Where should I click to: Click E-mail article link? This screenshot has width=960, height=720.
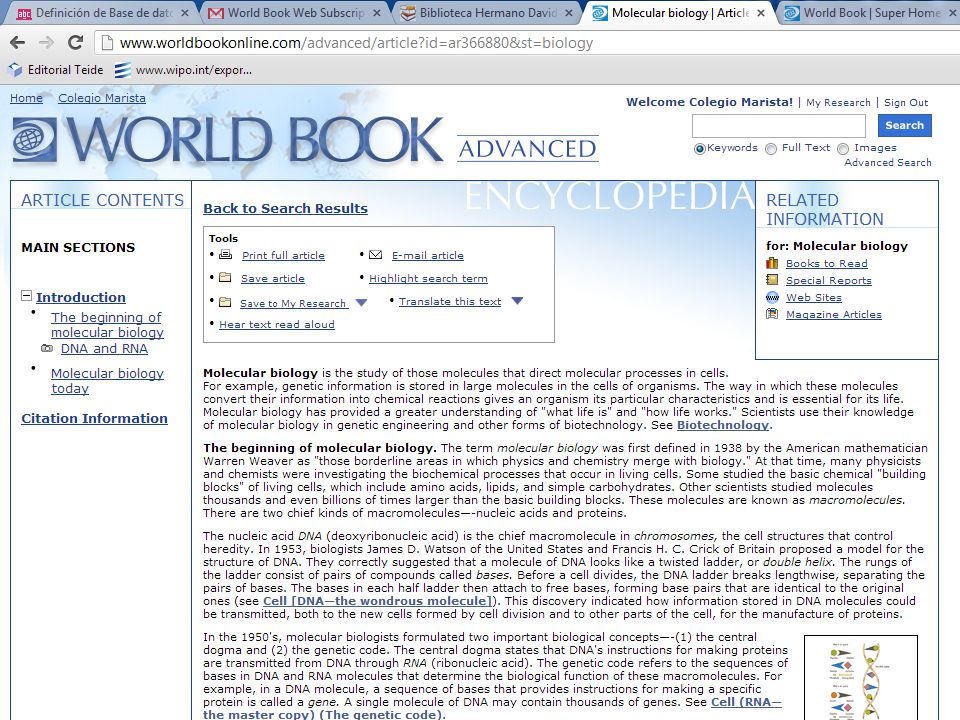tap(428, 255)
